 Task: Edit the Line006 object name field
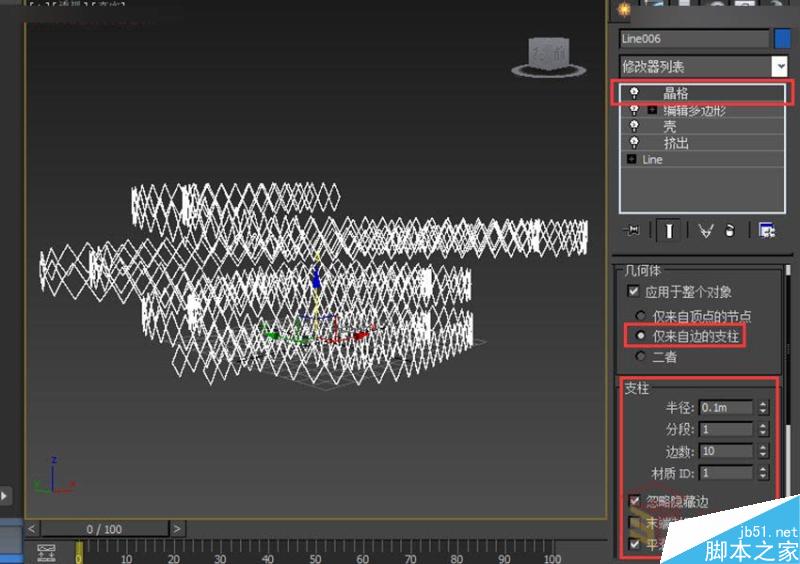(694, 39)
